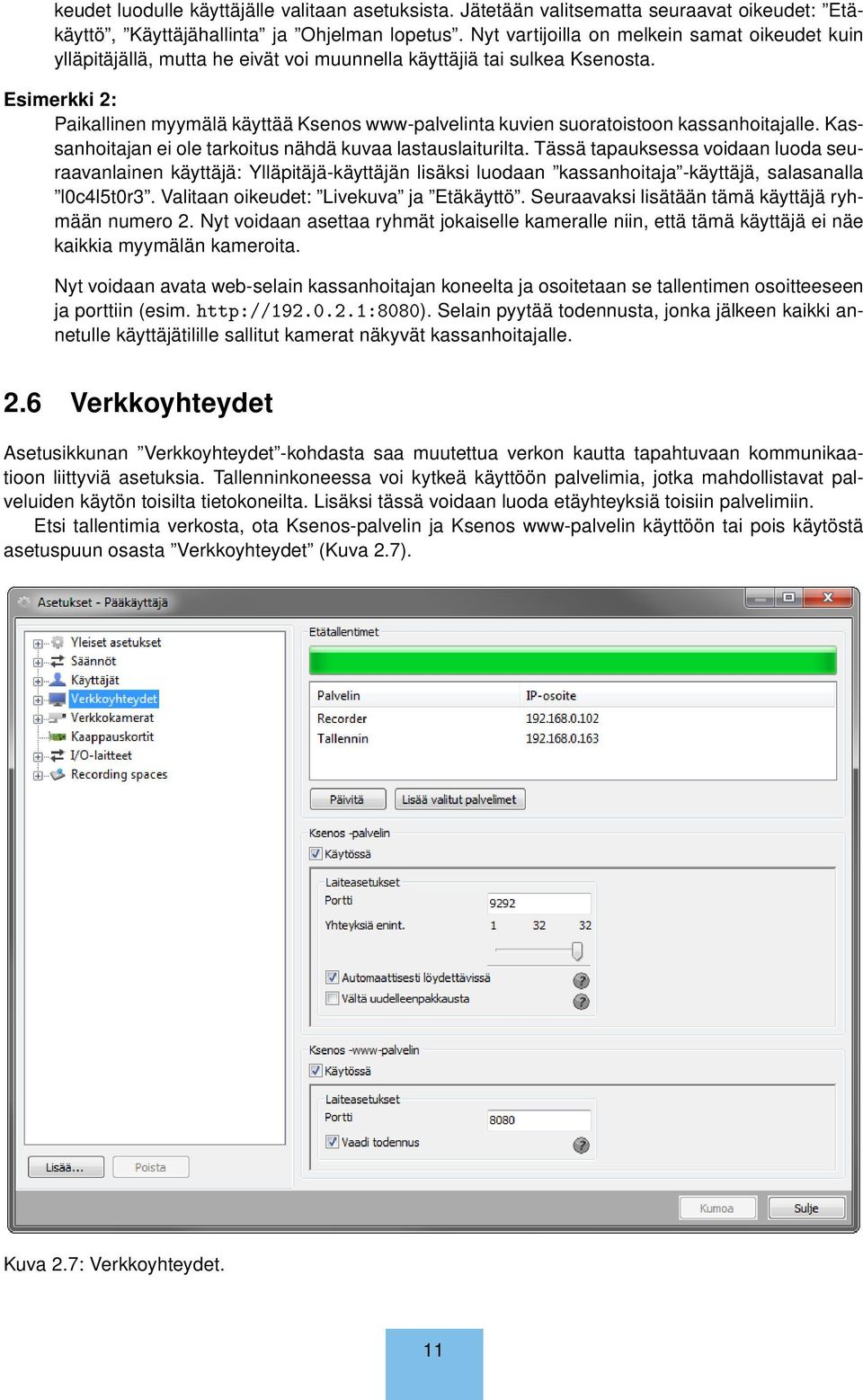Viewport: 863px width, 1400px height.
Task: Click the Säännöt arrows icon
Action: (x=58, y=661)
